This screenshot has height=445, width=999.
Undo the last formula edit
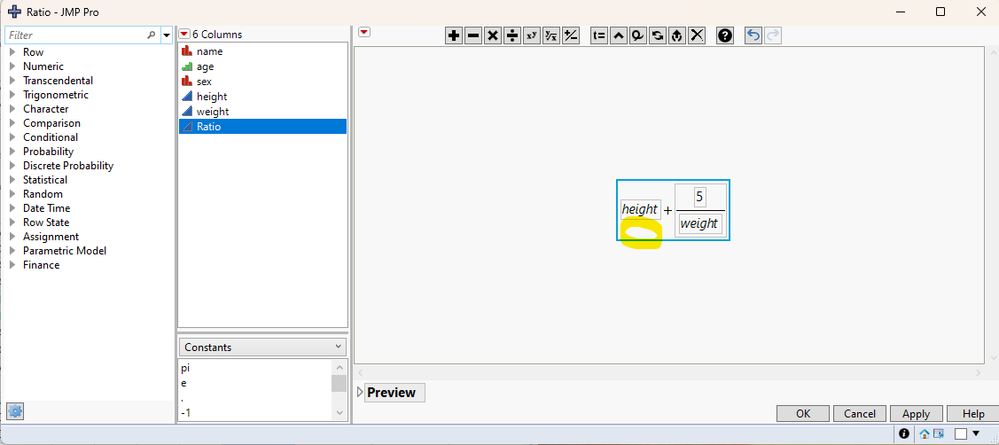pyautogui.click(x=753, y=36)
